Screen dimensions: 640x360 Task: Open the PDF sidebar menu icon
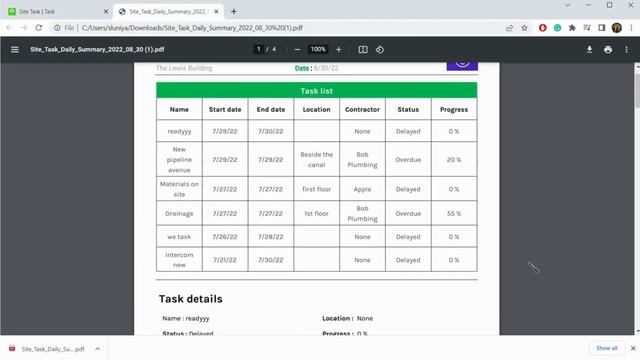tap(15, 49)
